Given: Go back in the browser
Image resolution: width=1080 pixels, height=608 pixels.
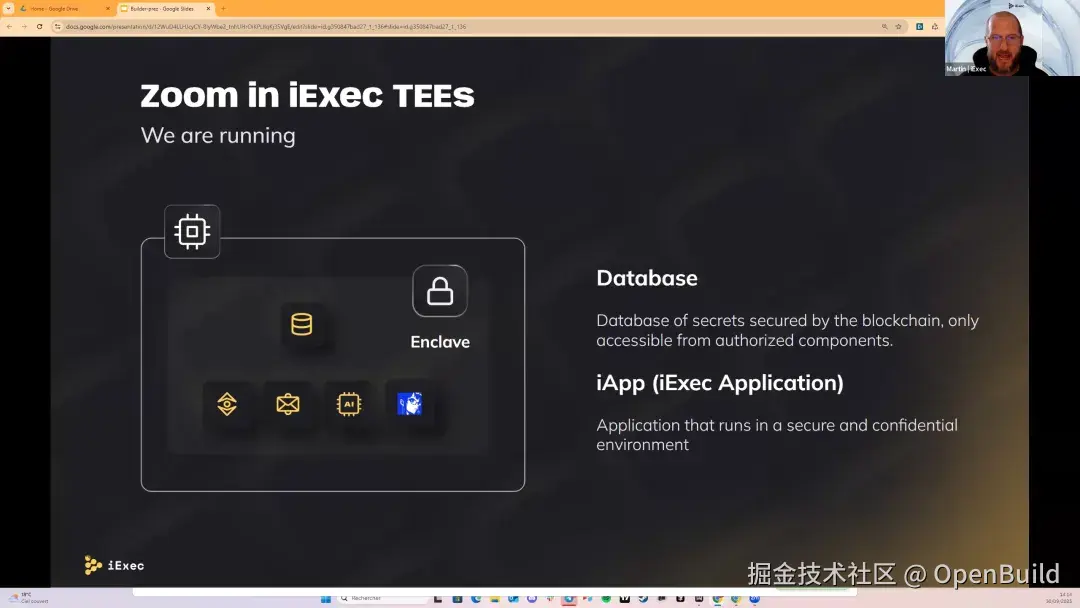Looking at the screenshot, I should pyautogui.click(x=10, y=27).
